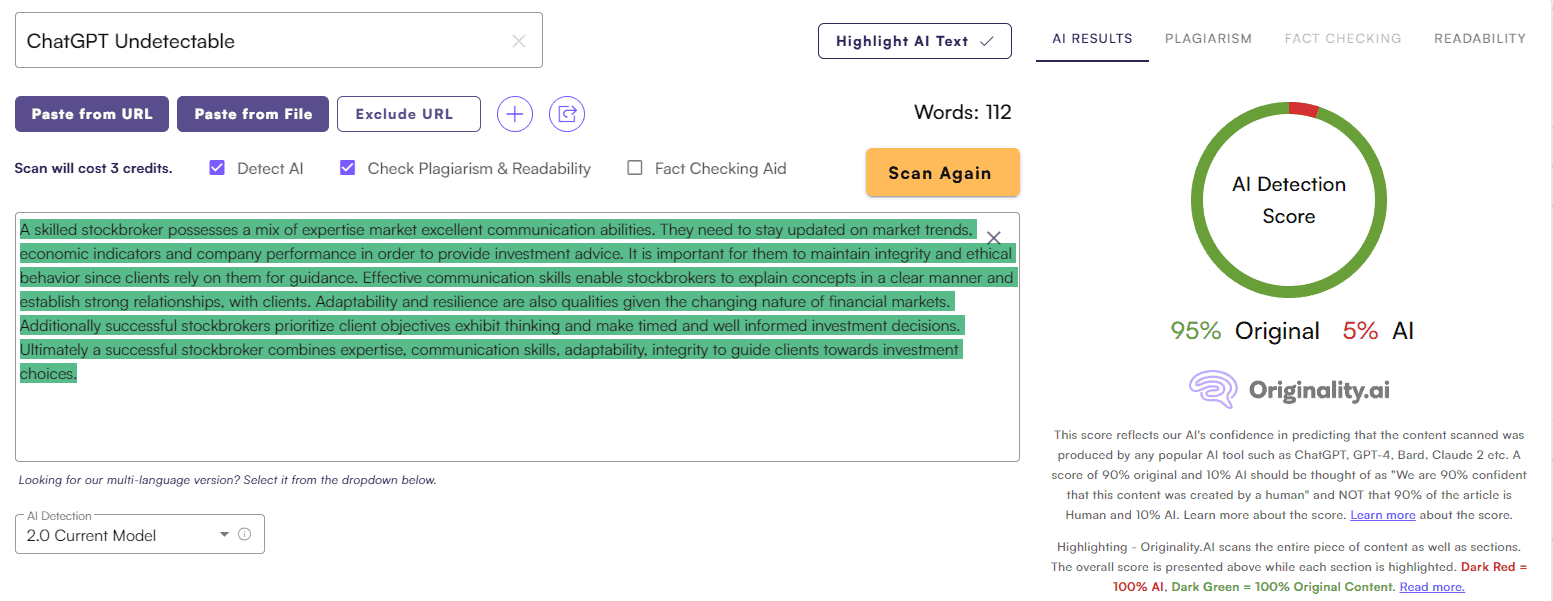Screen dimensions: 1553x601
Task: Click the AI Detection Score ring chart
Action: (x=1289, y=200)
